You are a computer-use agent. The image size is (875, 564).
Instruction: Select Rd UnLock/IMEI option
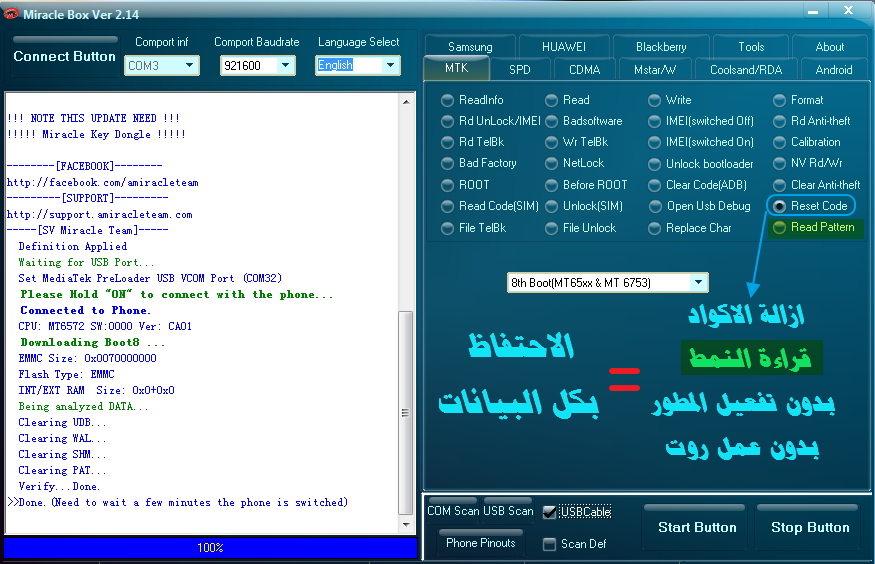click(x=447, y=122)
